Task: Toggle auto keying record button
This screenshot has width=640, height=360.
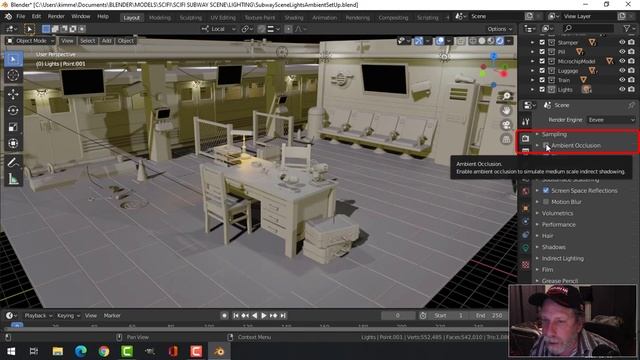Action: [224, 316]
